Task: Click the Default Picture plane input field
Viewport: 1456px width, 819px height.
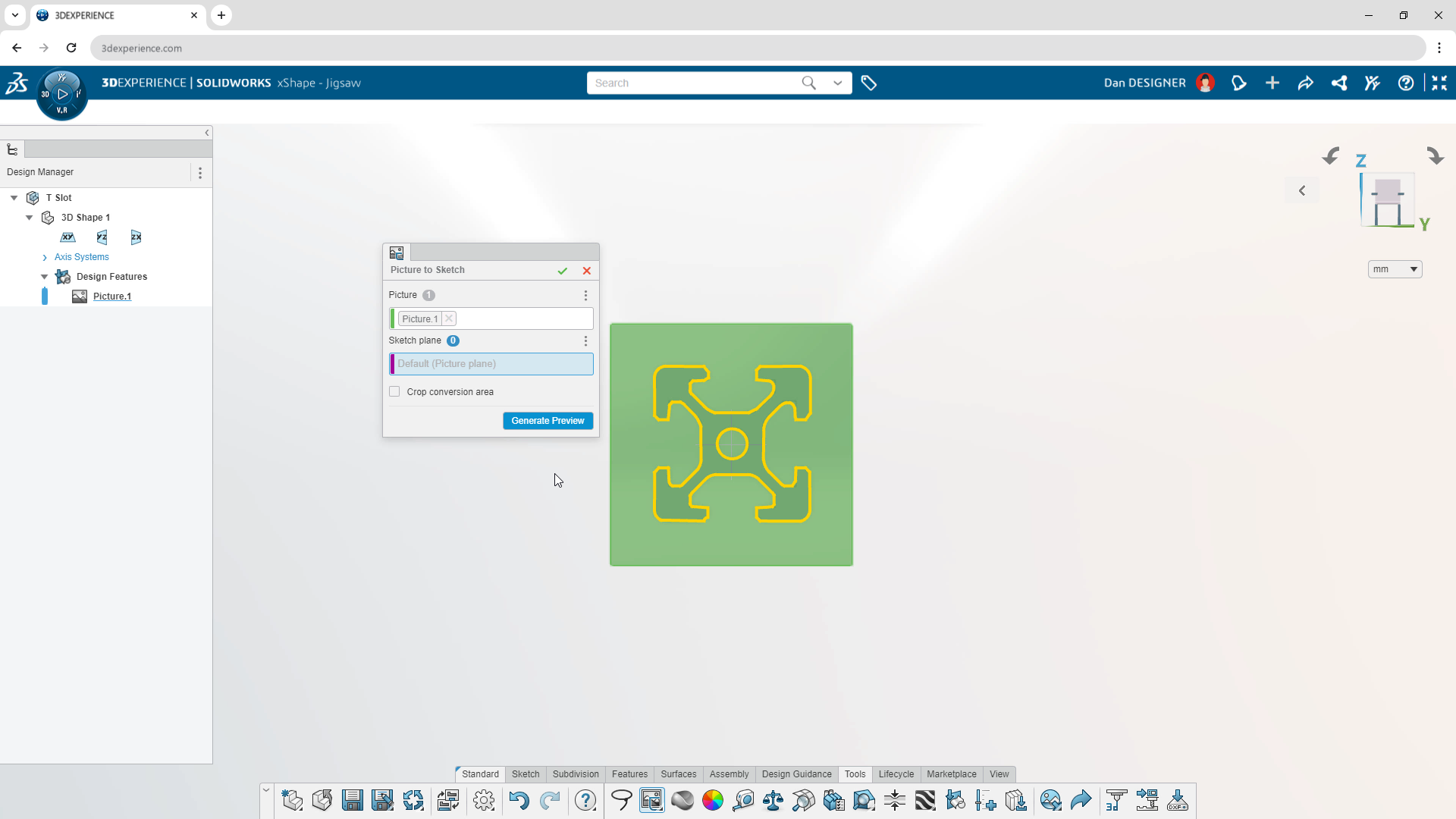Action: pyautogui.click(x=492, y=363)
